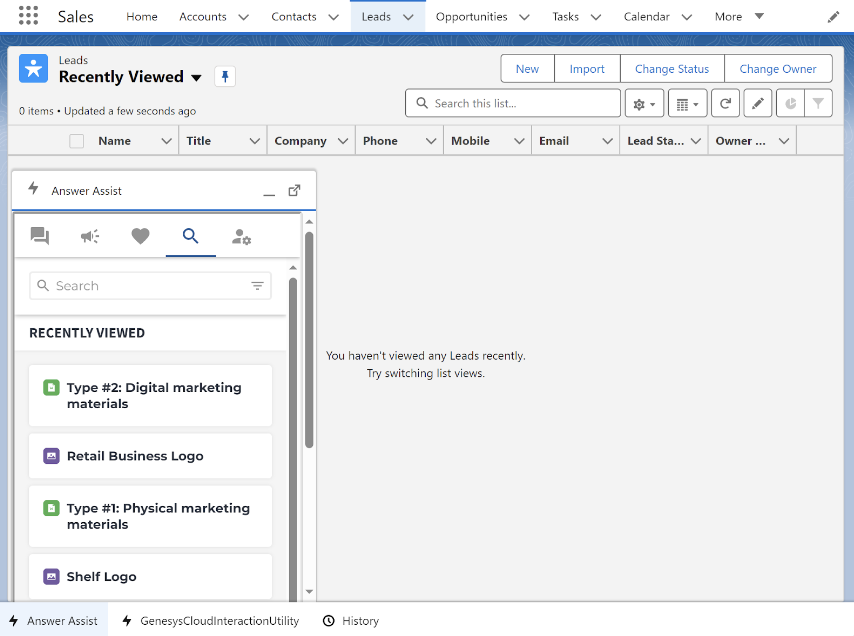Screen dimensions: 854x636
Task: Open Type #2: Digital marketing materials article
Action: point(150,395)
